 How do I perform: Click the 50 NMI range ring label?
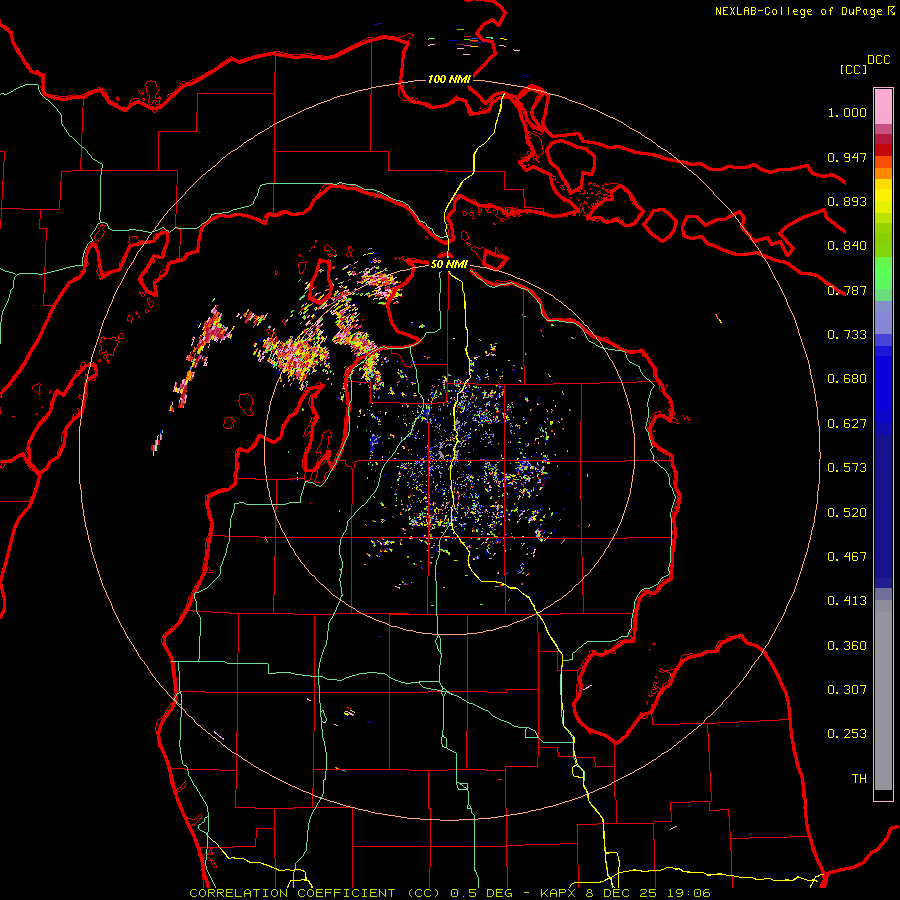pos(449,264)
